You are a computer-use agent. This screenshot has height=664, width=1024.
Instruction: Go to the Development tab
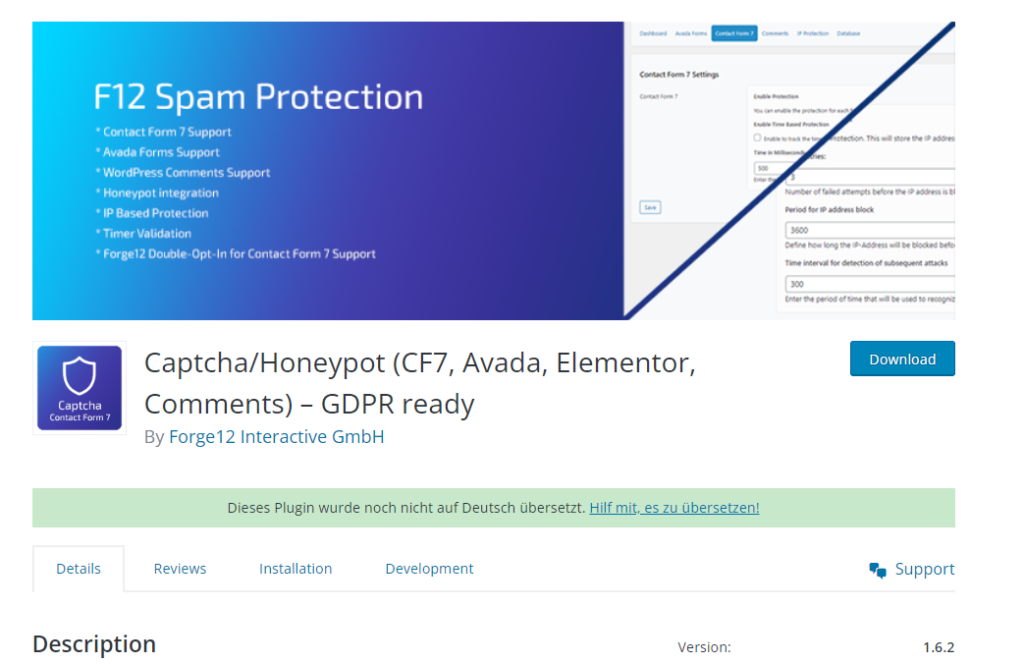tap(429, 569)
